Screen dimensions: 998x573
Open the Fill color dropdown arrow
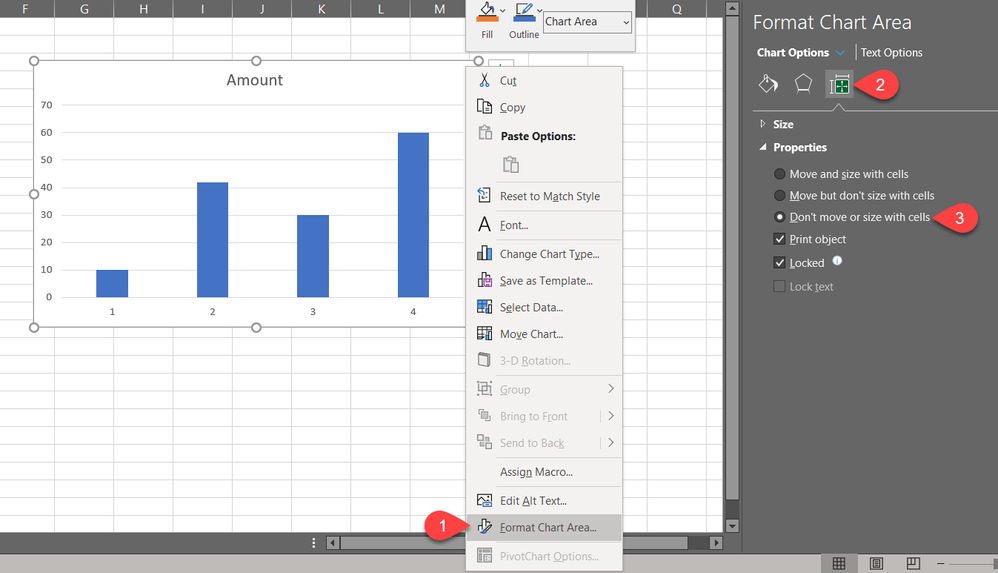coord(503,11)
